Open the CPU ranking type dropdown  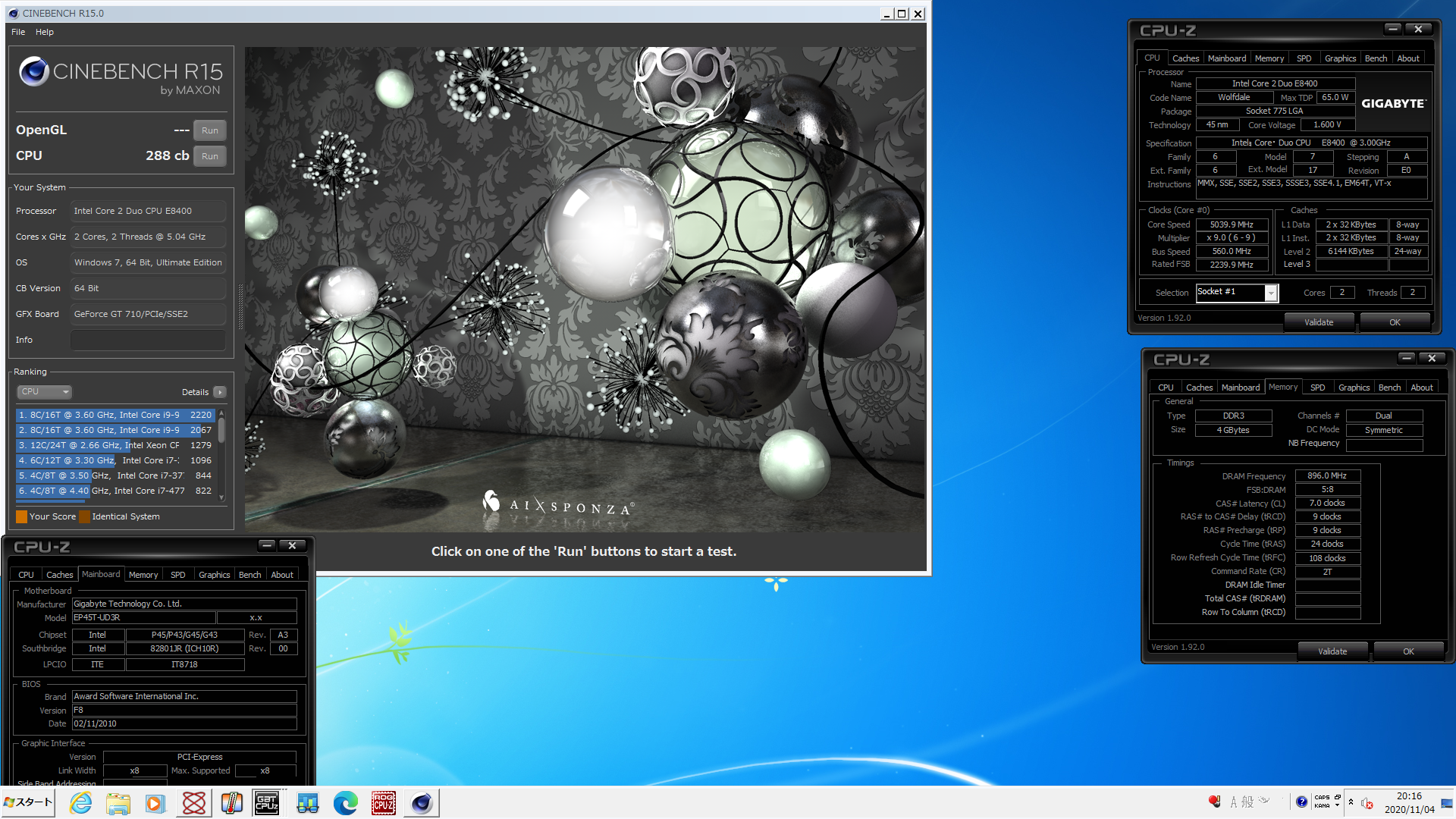click(x=44, y=392)
